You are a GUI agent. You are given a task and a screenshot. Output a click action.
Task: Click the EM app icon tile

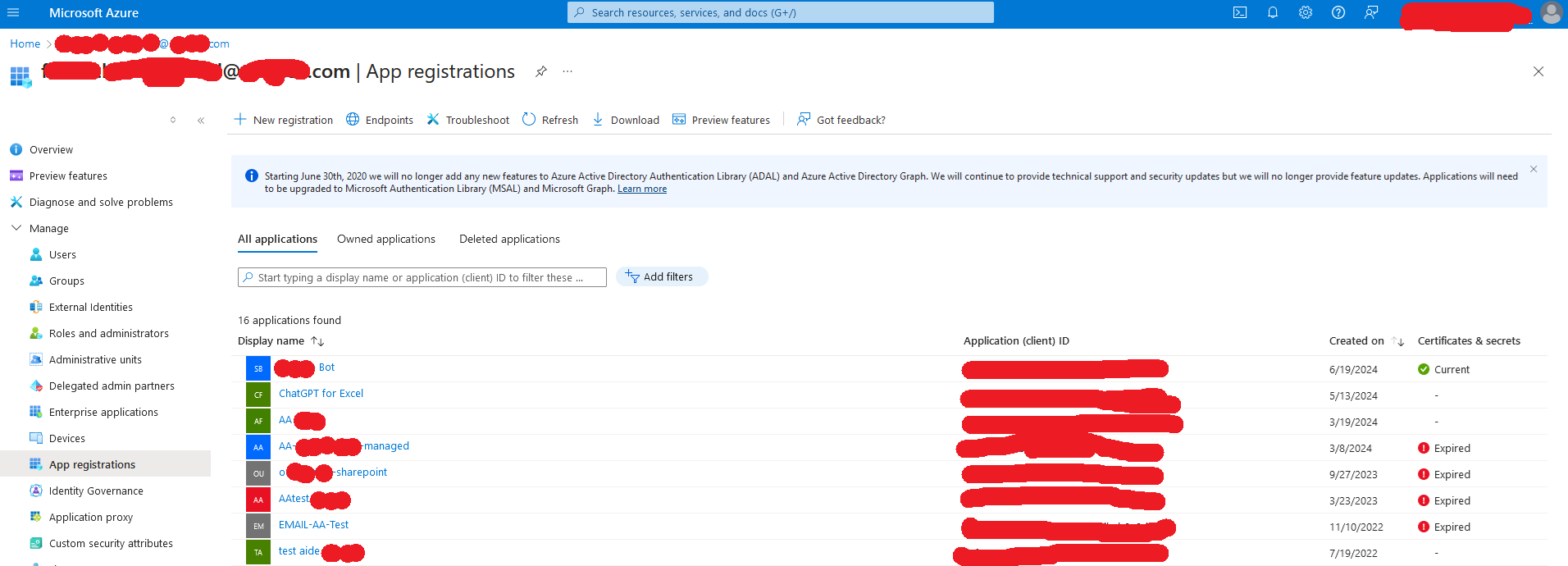[258, 526]
